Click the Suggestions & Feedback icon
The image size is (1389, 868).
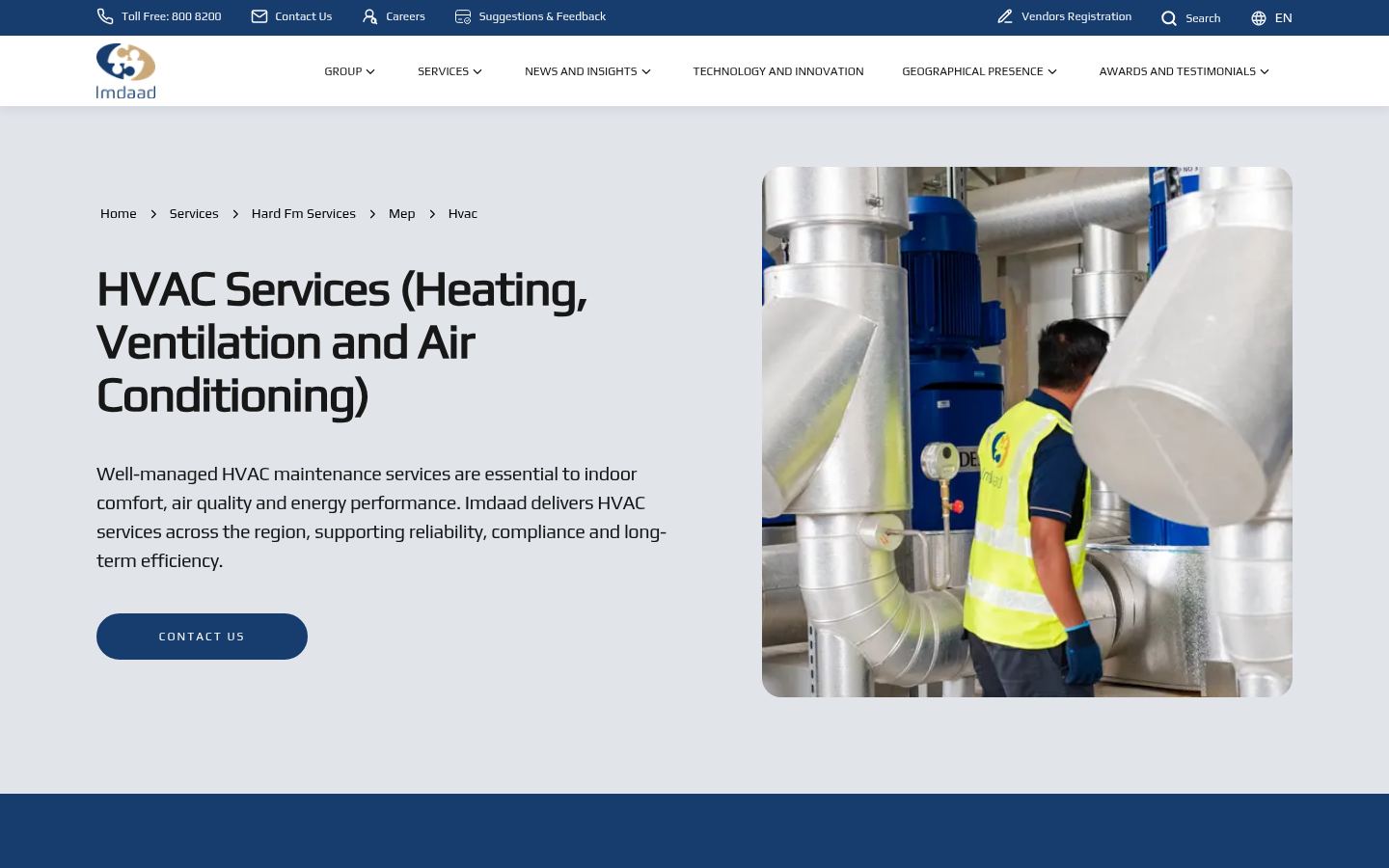[463, 16]
